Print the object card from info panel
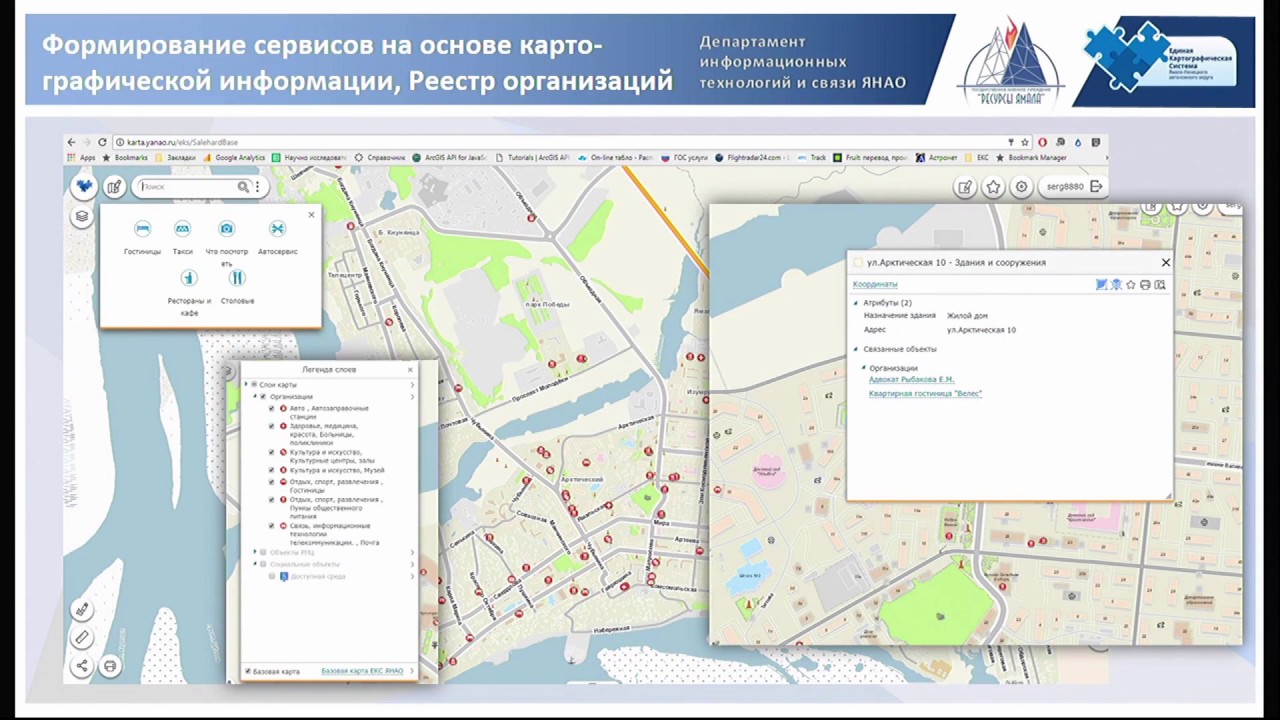The width and height of the screenshot is (1280, 720). pos(1145,285)
